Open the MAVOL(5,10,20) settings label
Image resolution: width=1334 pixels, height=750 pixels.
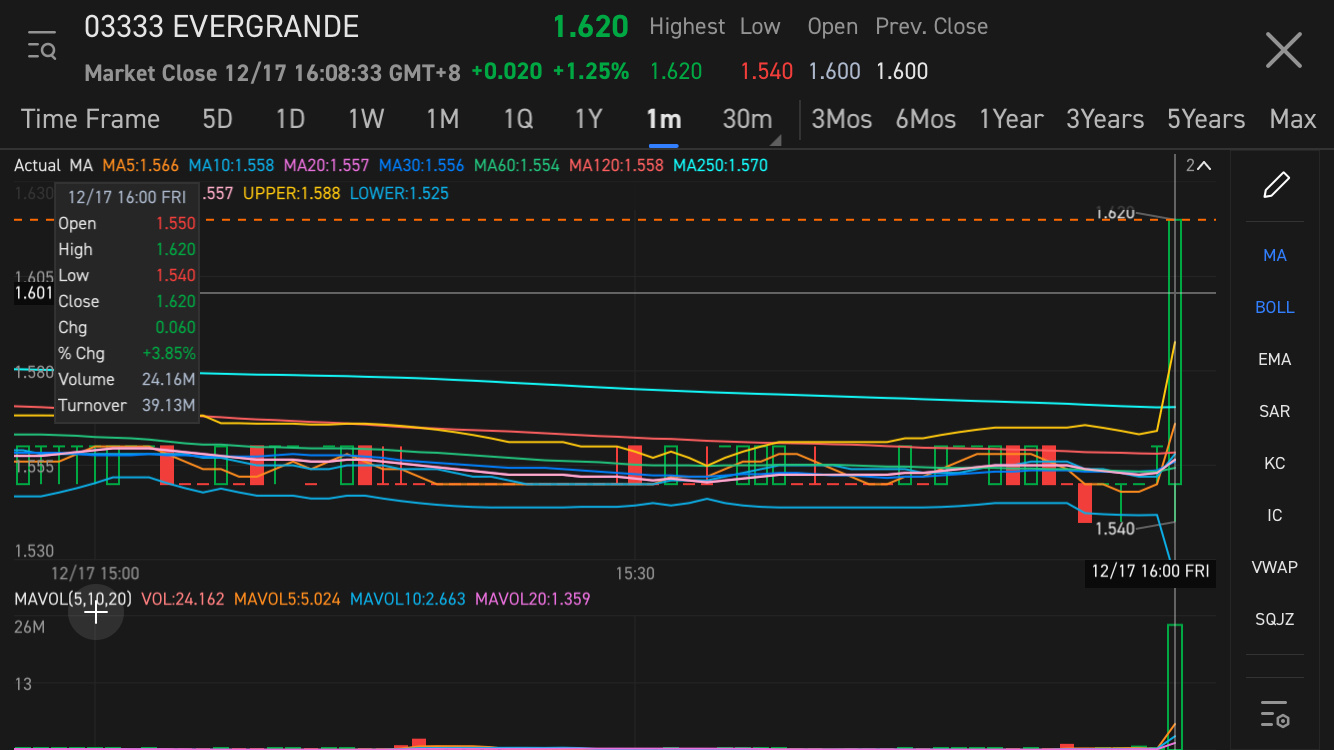(x=72, y=599)
